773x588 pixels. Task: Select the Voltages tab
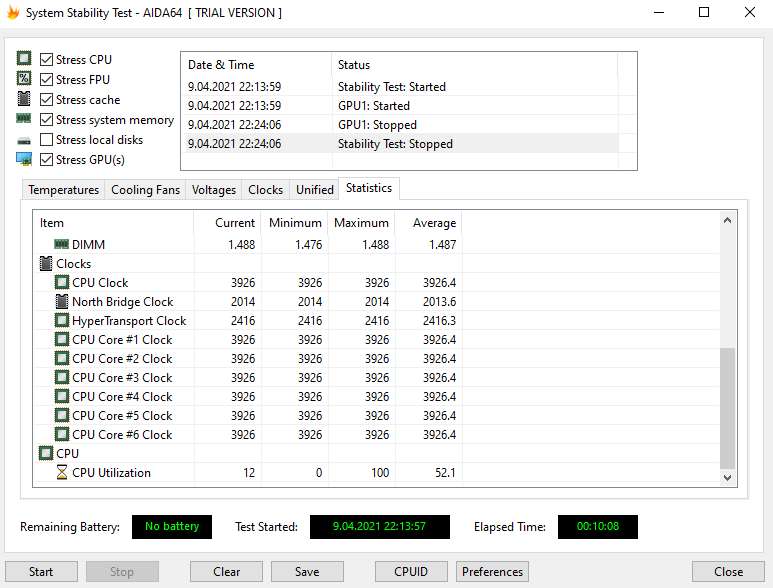214,190
